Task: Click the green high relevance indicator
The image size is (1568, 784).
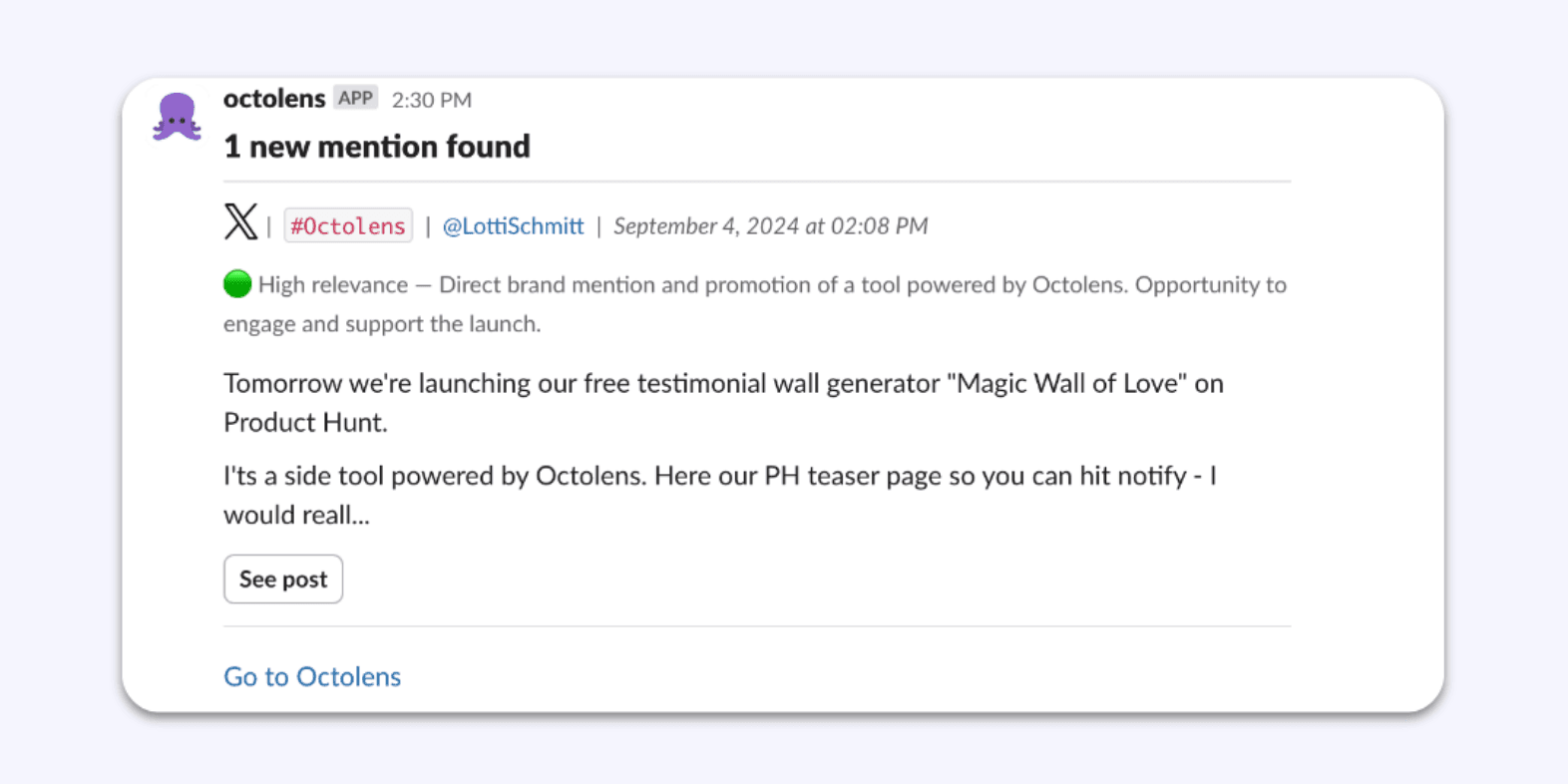Action: tap(236, 283)
